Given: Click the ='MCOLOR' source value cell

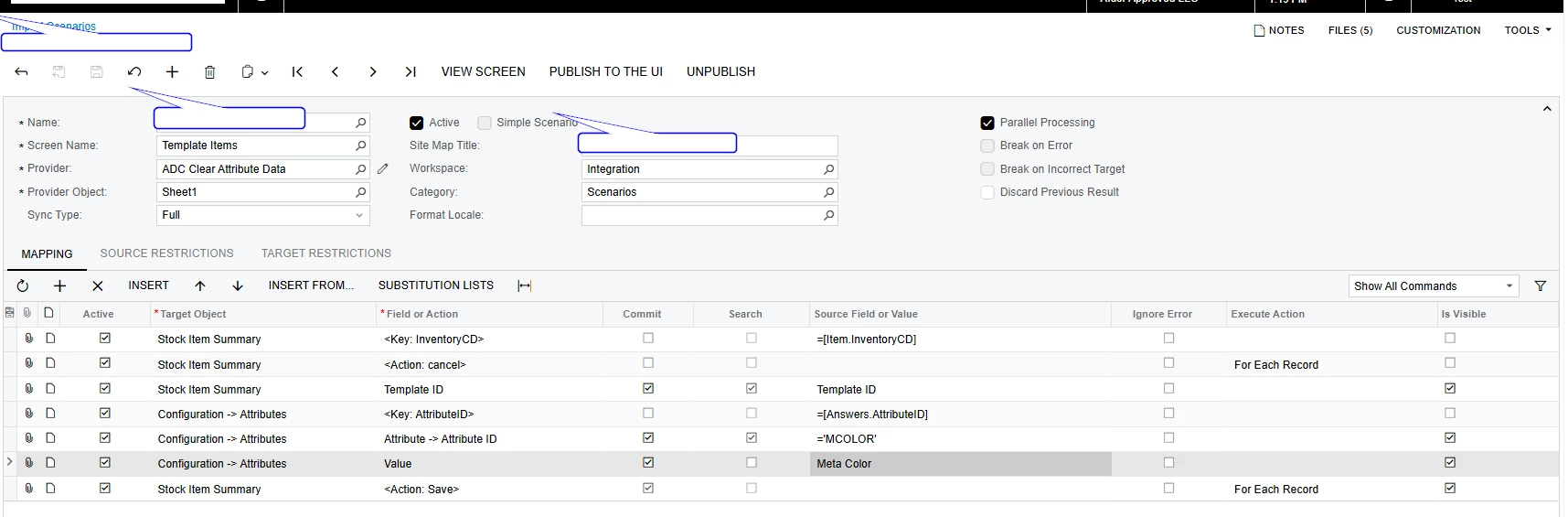Looking at the screenshot, I should [960, 439].
